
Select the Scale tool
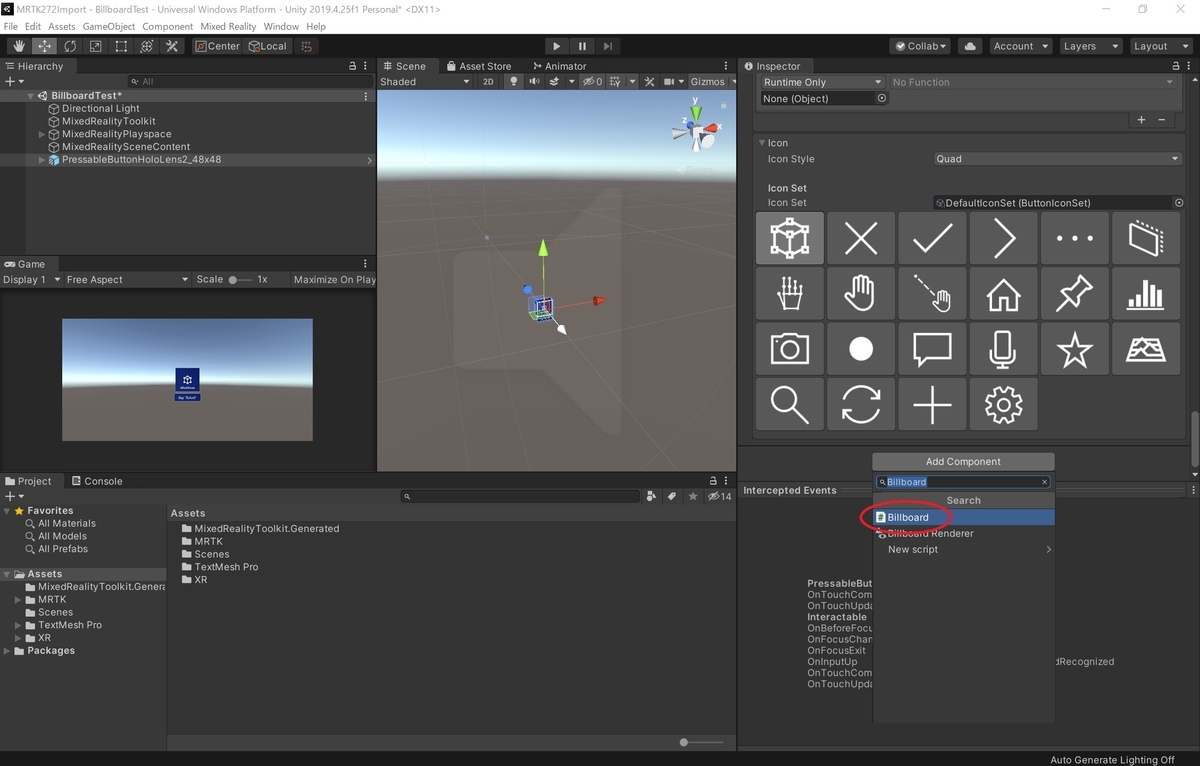pyautogui.click(x=95, y=46)
